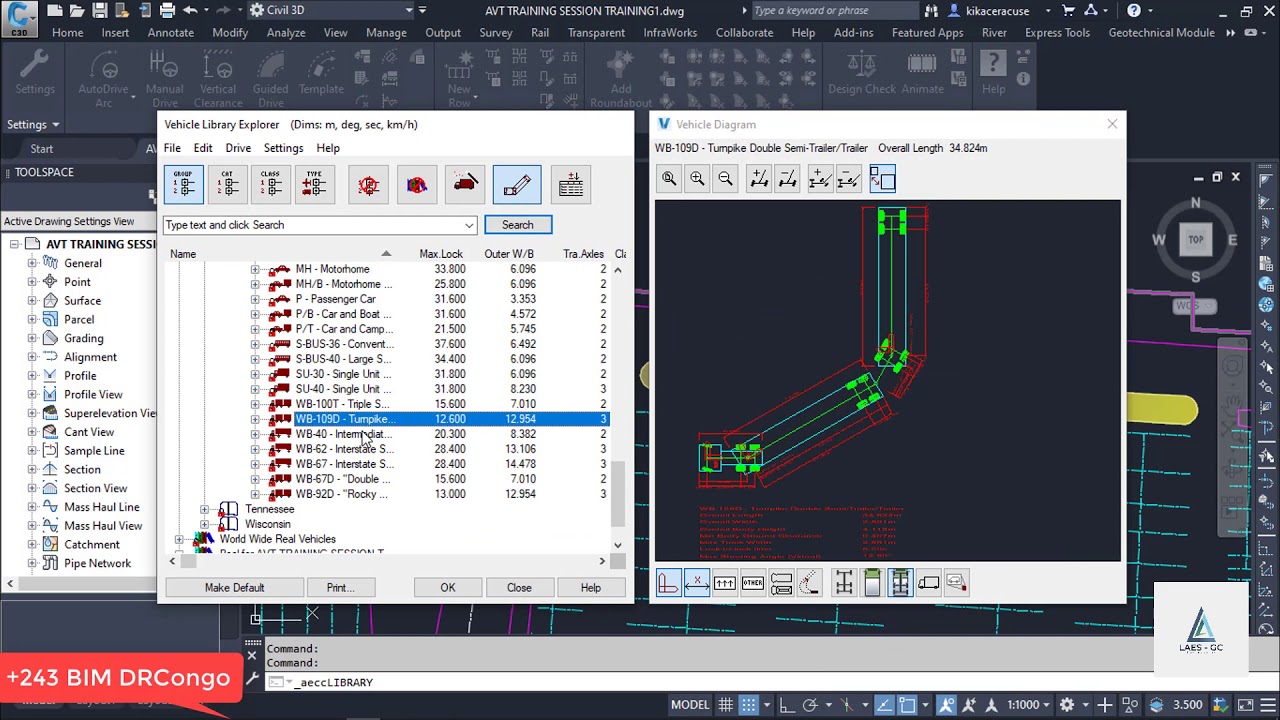
Task: Toggle snap mode in status bar
Action: coord(749,705)
